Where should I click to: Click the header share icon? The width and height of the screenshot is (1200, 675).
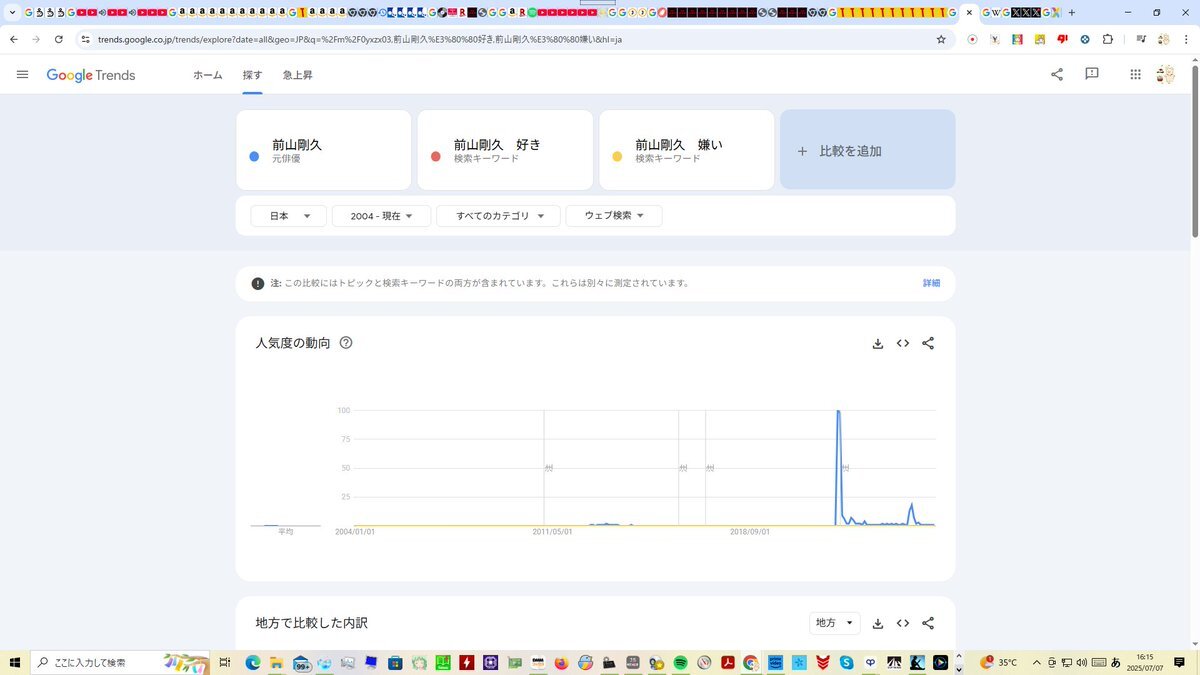pos(1057,74)
